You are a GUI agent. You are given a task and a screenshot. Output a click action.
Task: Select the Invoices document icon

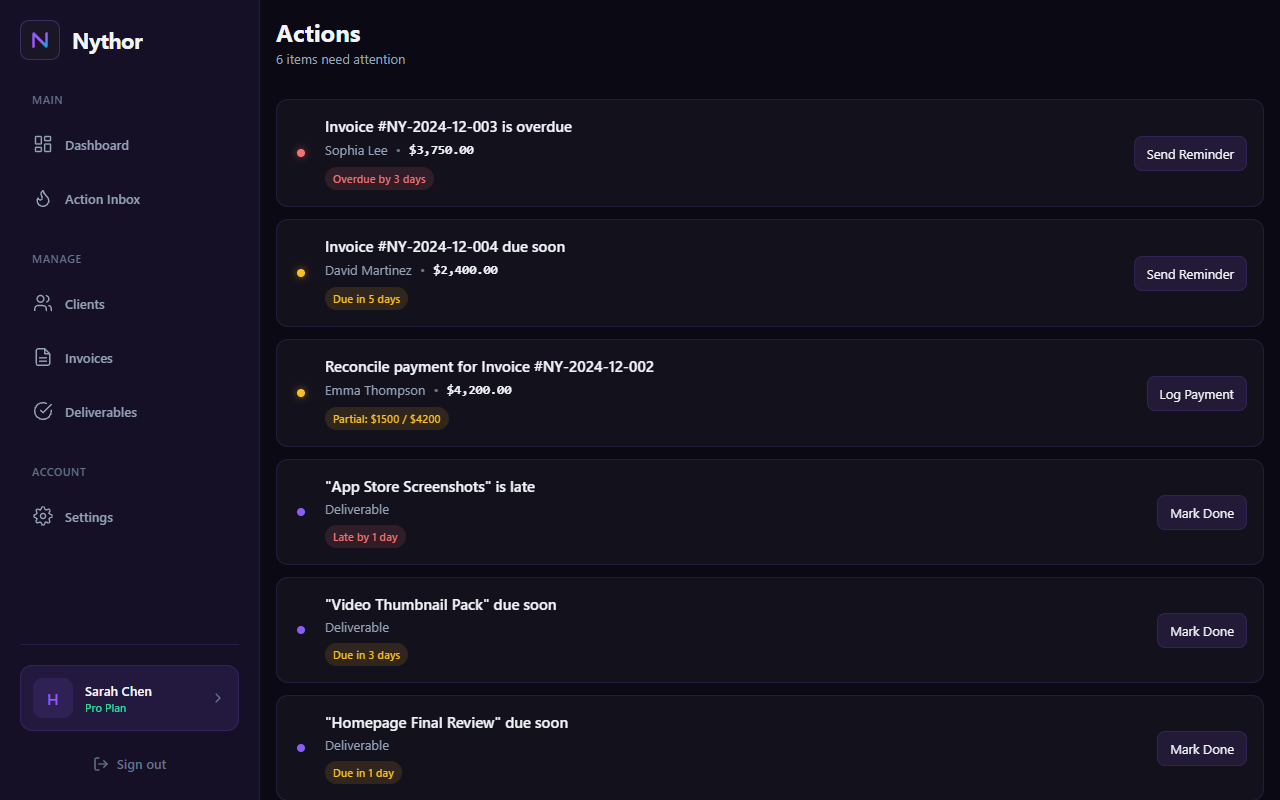[43, 357]
